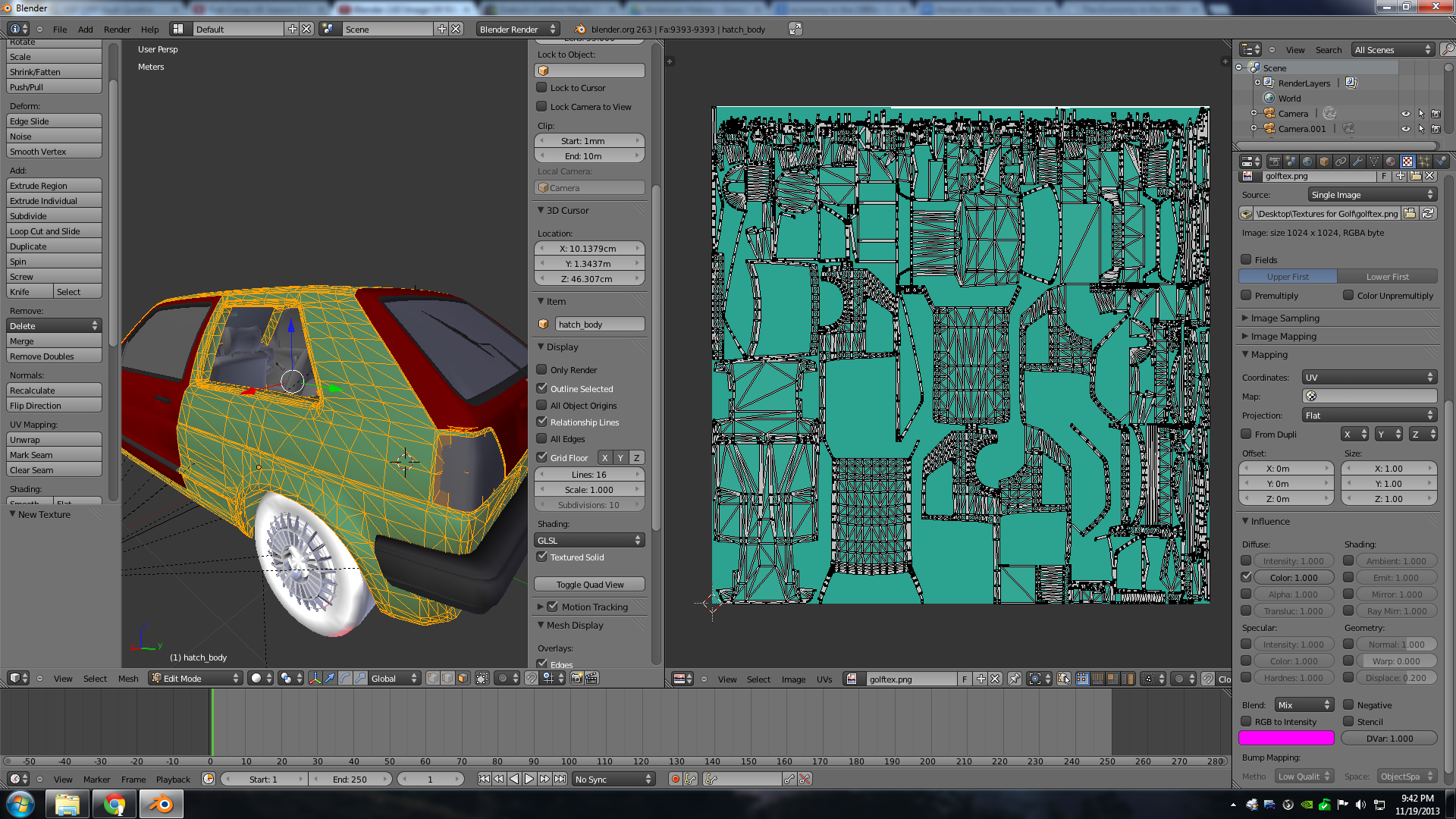Expand RenderLayers in the outliner
The height and width of the screenshot is (819, 1456).
tap(1257, 83)
